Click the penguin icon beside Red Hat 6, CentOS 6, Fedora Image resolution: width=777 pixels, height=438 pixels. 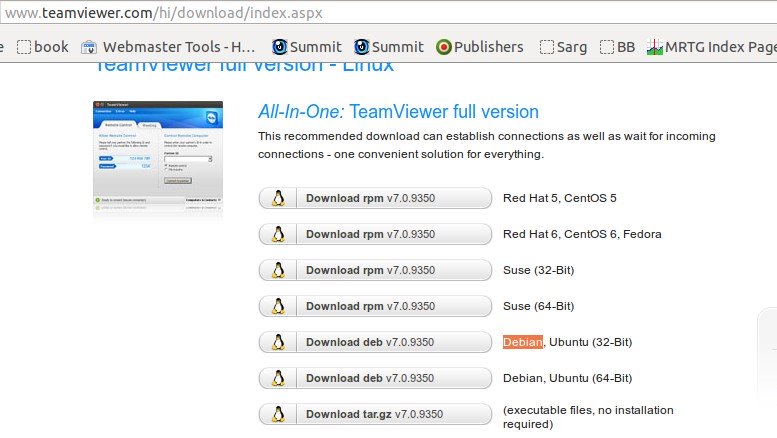coord(278,234)
